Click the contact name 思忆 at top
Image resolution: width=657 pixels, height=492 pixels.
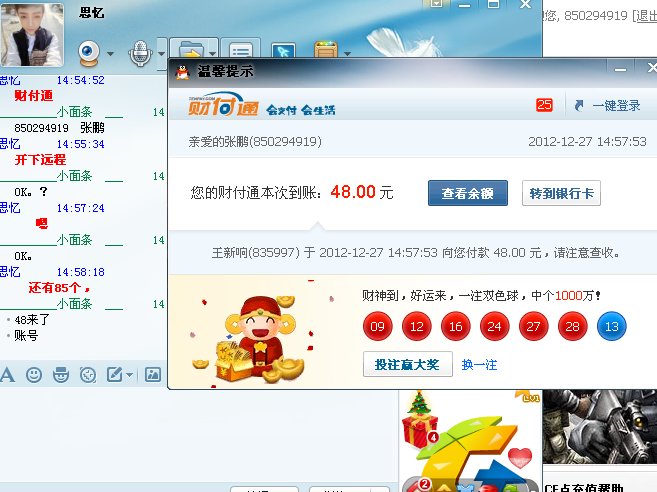[91, 13]
